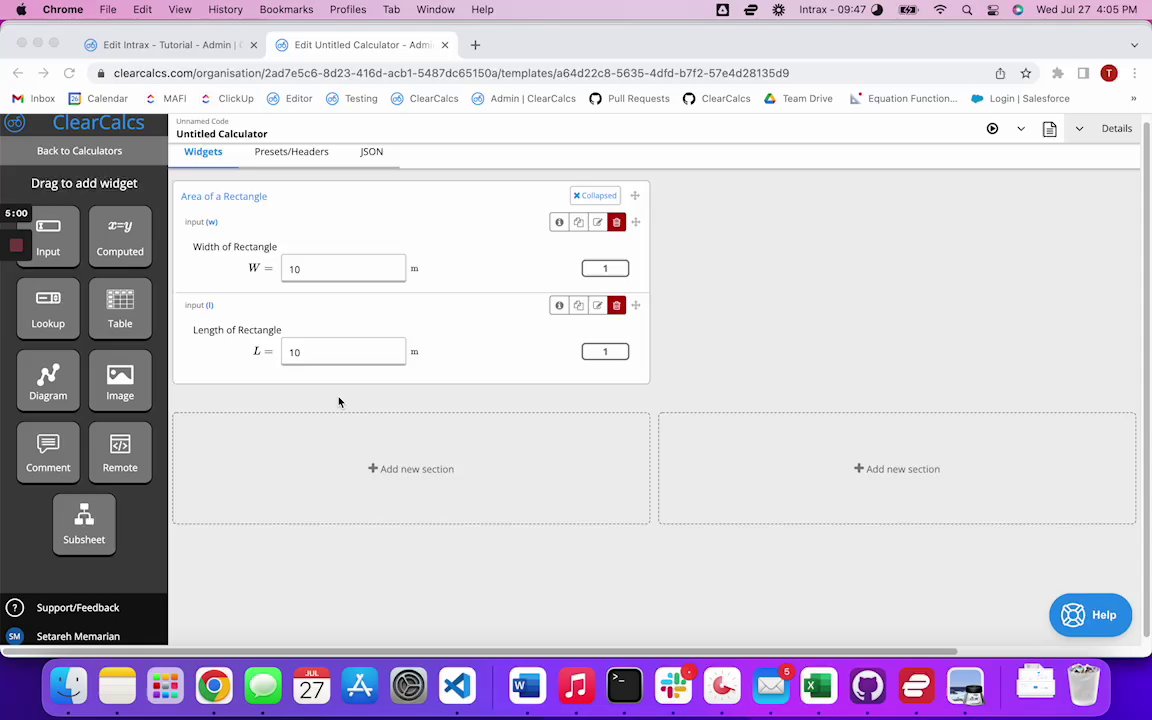Reload the page
The width and height of the screenshot is (1152, 720).
(x=69, y=73)
